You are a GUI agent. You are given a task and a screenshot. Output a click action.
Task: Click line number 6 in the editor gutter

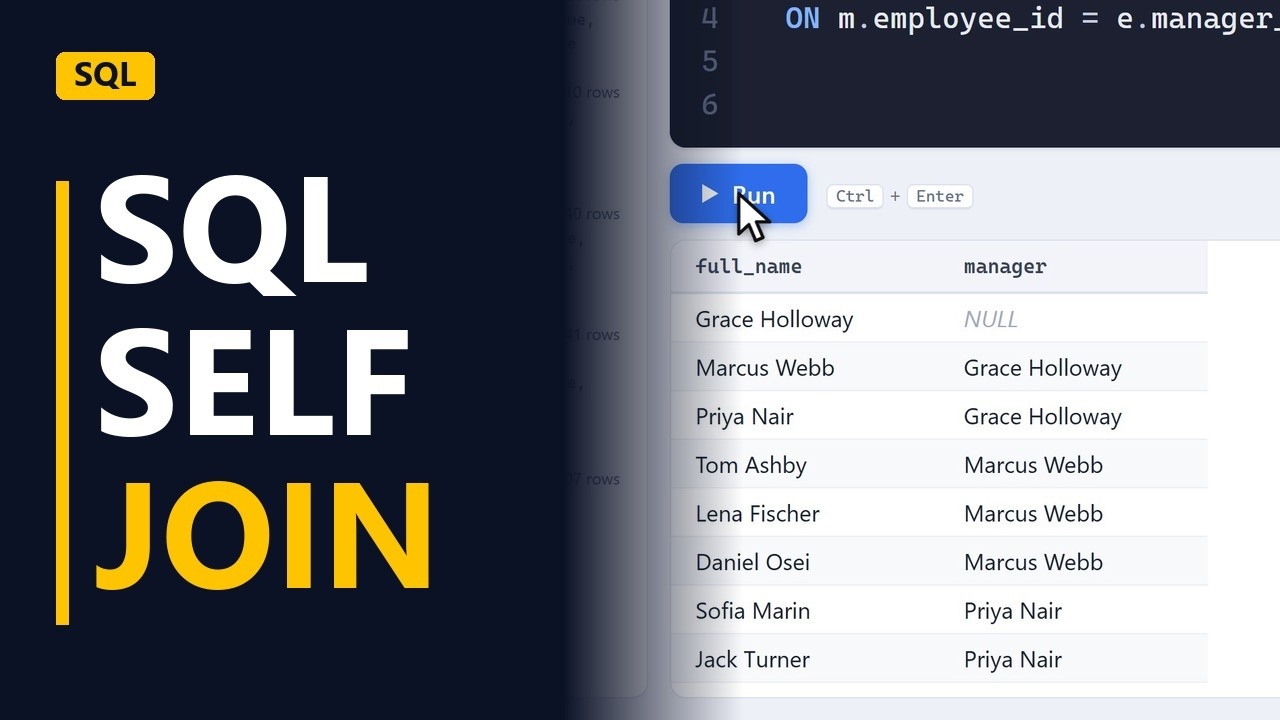coord(709,104)
